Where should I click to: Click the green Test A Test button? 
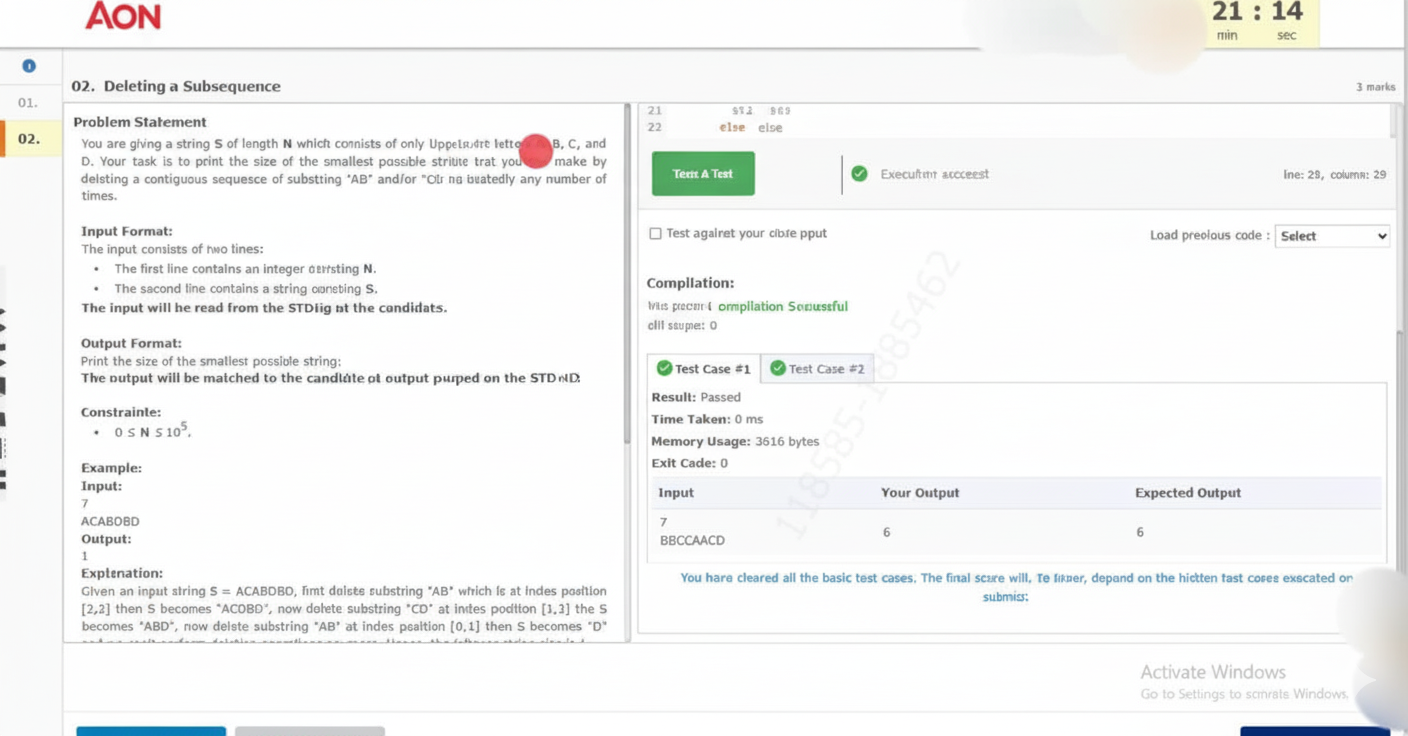[702, 173]
